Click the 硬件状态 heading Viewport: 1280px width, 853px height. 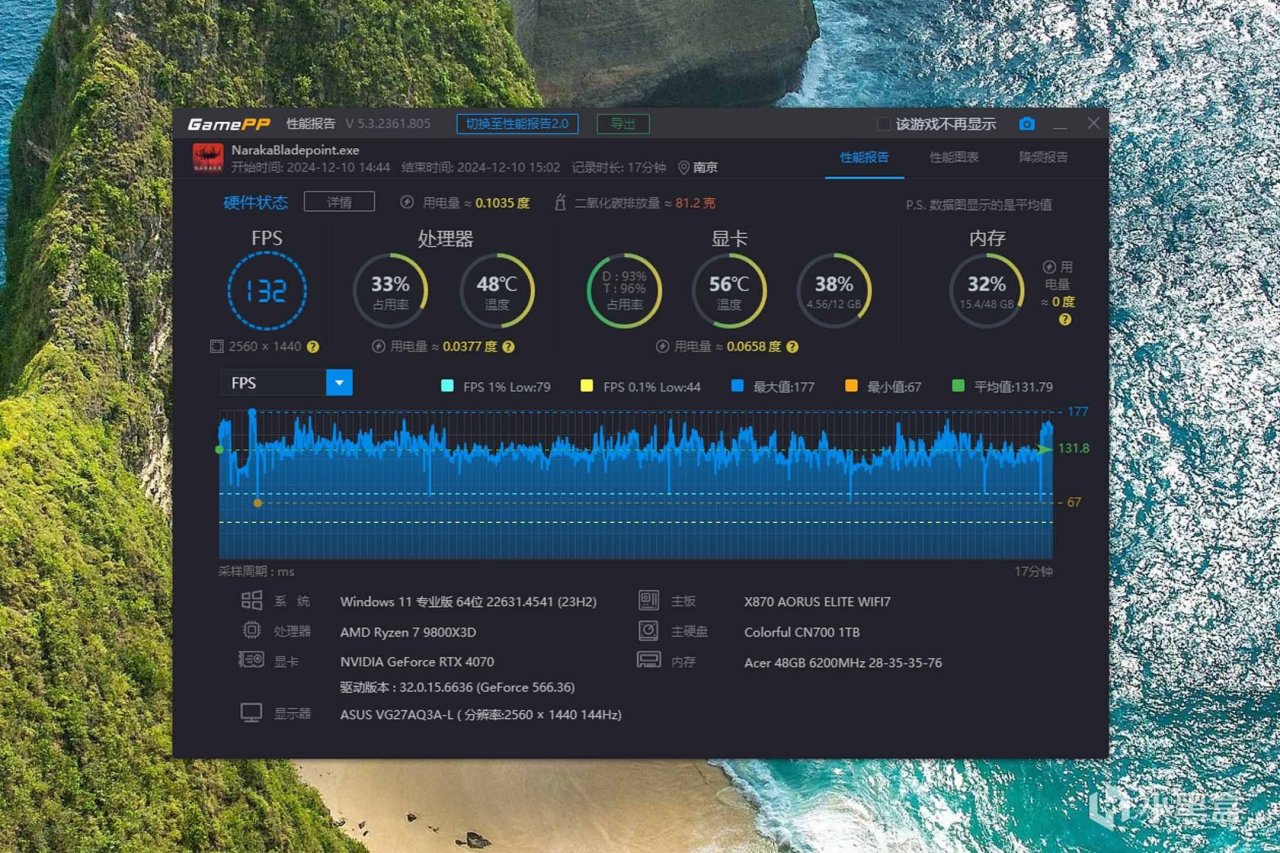pyautogui.click(x=256, y=202)
